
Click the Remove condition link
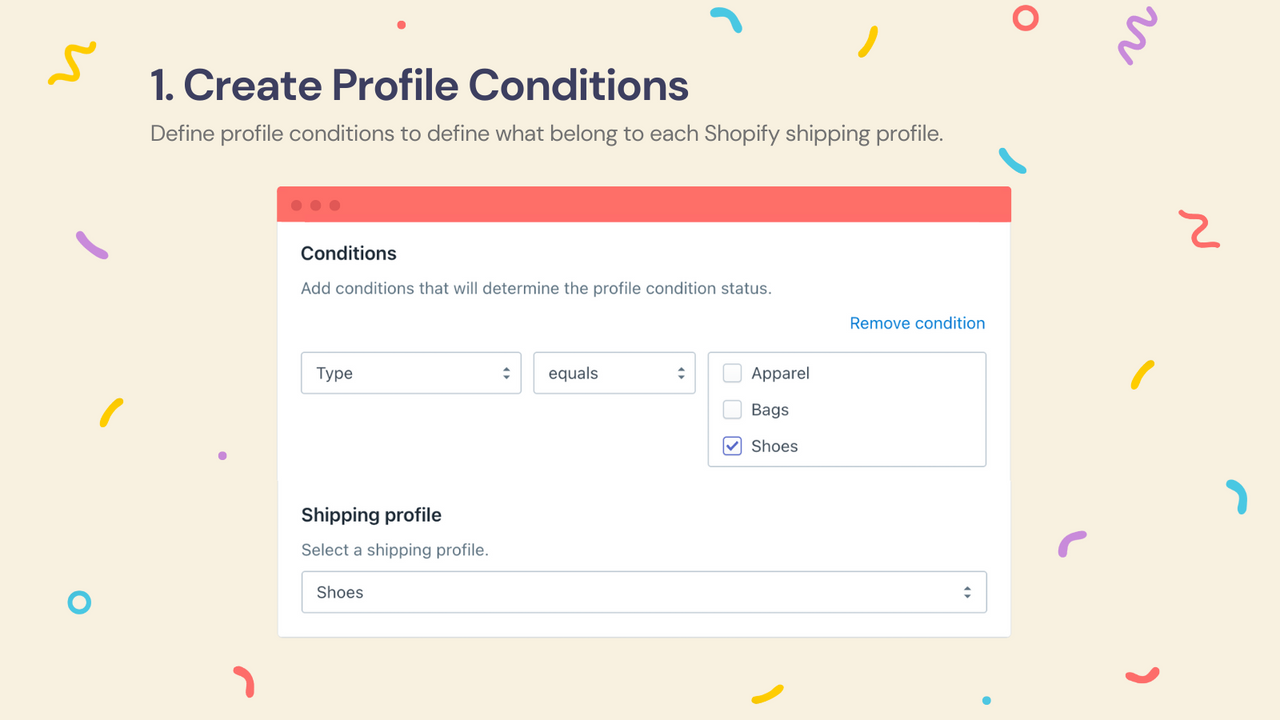point(917,323)
